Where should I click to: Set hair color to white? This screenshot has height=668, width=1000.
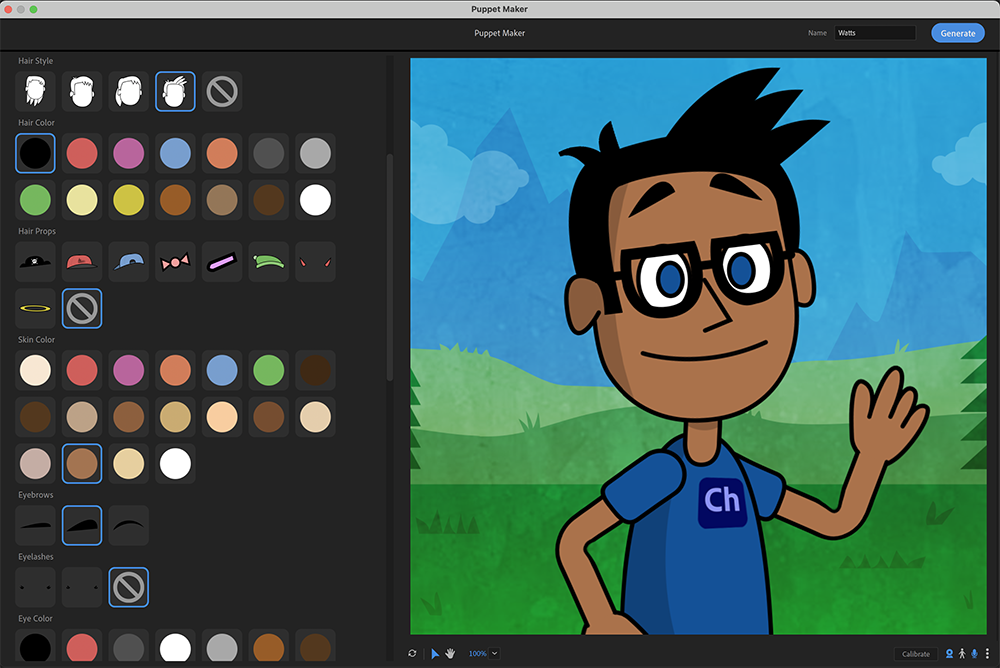click(x=315, y=200)
